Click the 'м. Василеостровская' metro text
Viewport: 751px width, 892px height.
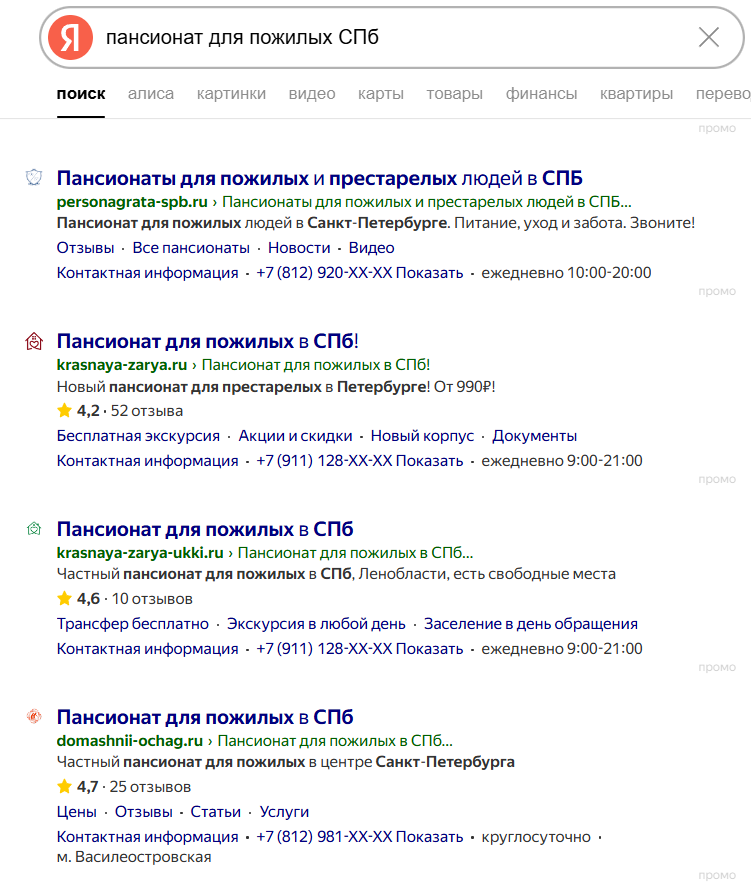point(134,857)
